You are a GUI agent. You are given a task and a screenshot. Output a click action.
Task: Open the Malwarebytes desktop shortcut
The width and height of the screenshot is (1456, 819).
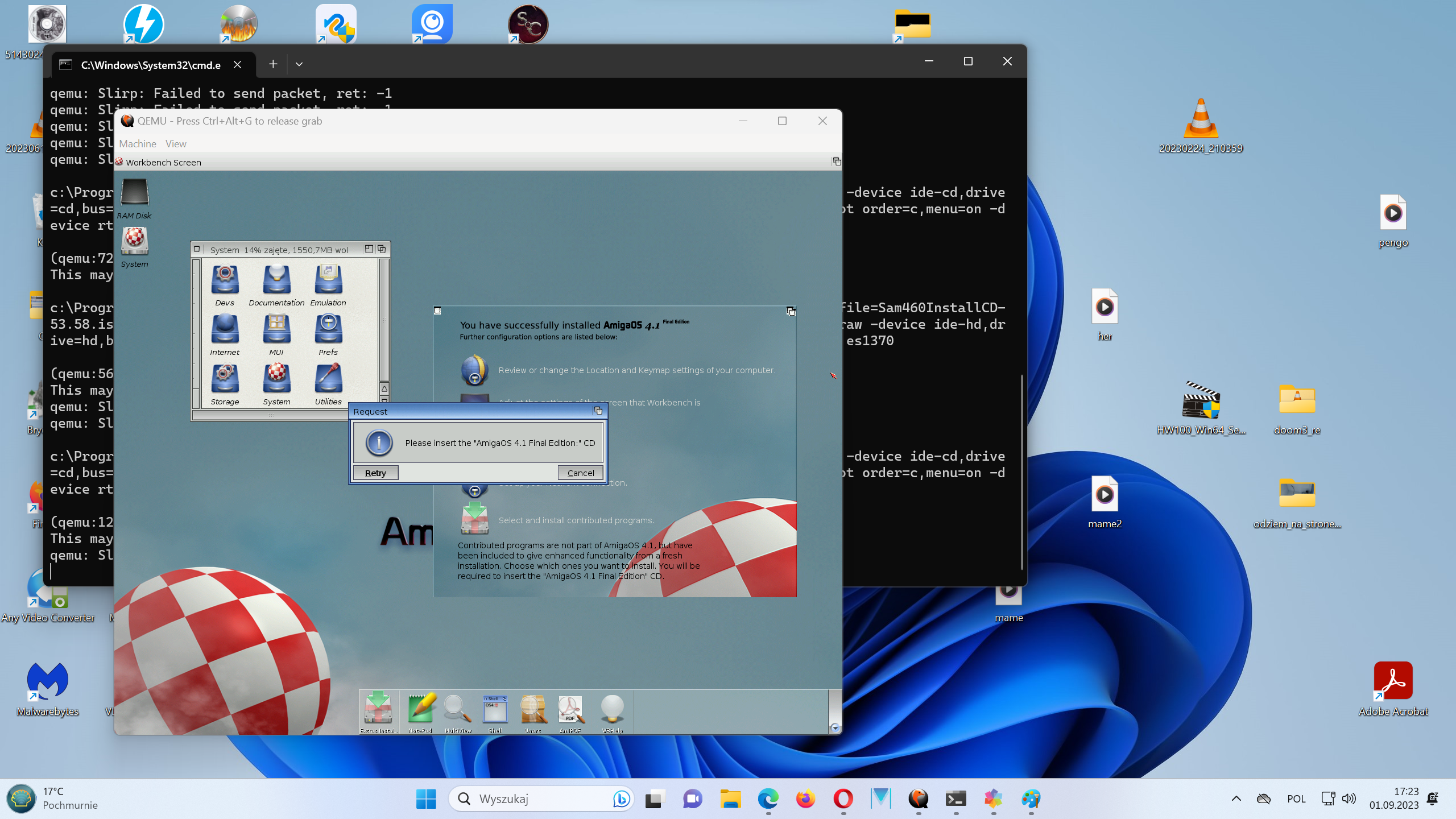click(x=48, y=689)
